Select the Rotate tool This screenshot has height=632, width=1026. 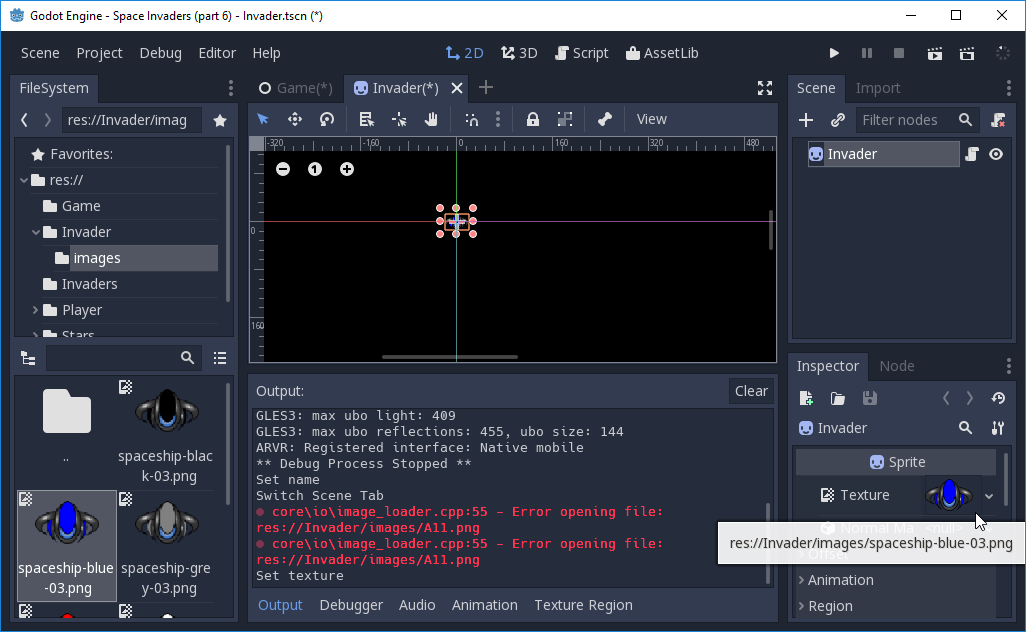[x=326, y=119]
